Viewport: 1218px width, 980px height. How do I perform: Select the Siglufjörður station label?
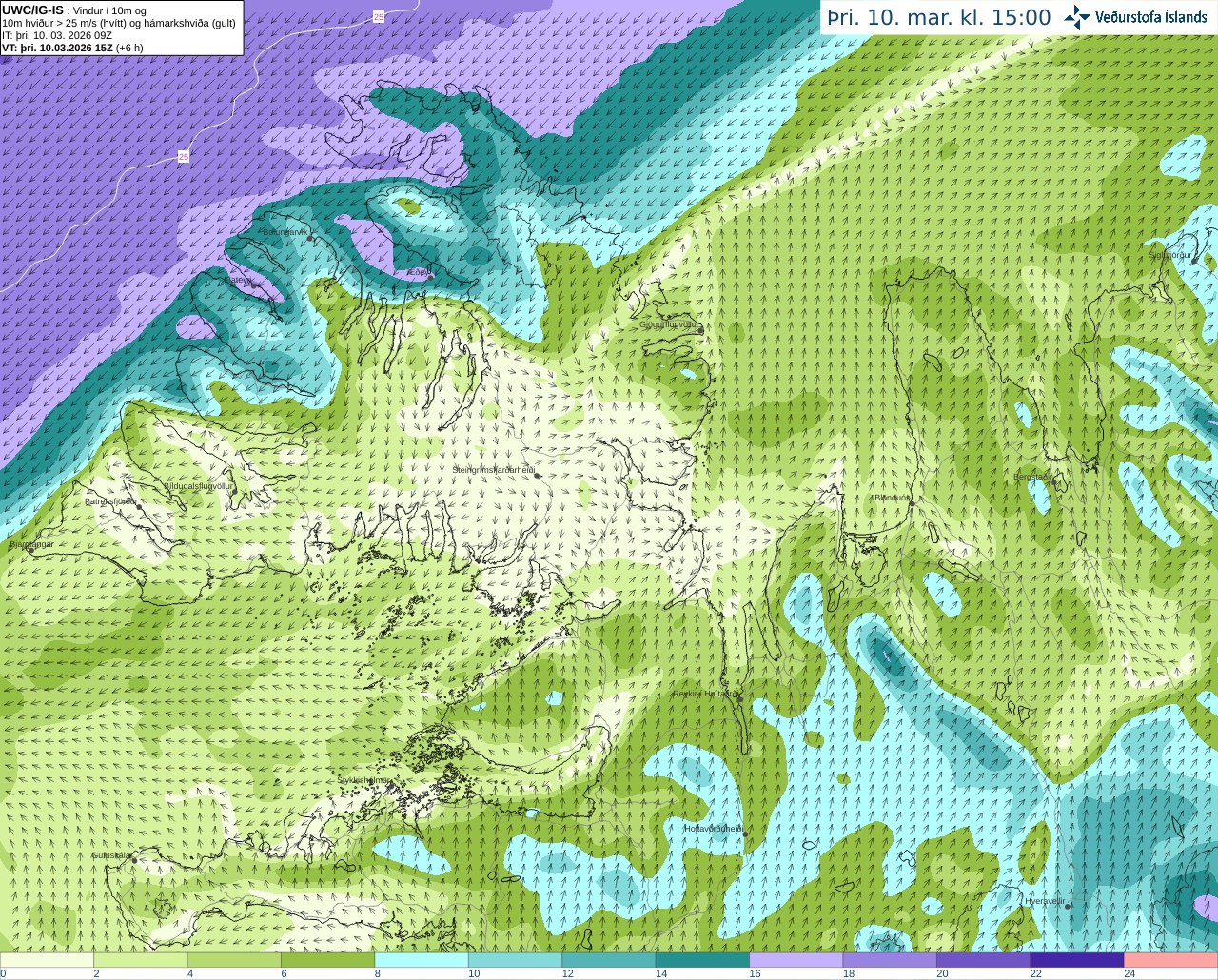(1169, 255)
